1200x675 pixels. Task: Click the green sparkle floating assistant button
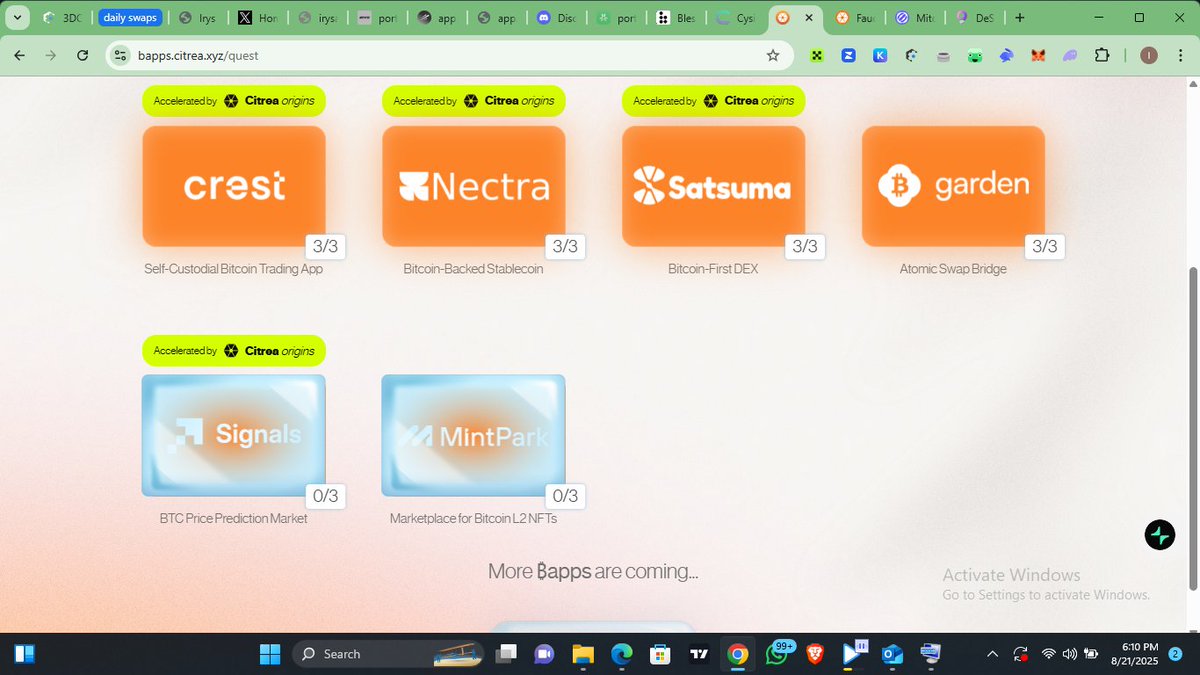[x=1160, y=535]
